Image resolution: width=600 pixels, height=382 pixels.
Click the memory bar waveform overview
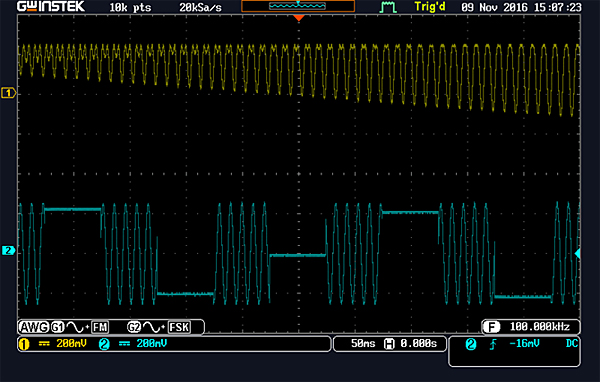click(x=298, y=6)
